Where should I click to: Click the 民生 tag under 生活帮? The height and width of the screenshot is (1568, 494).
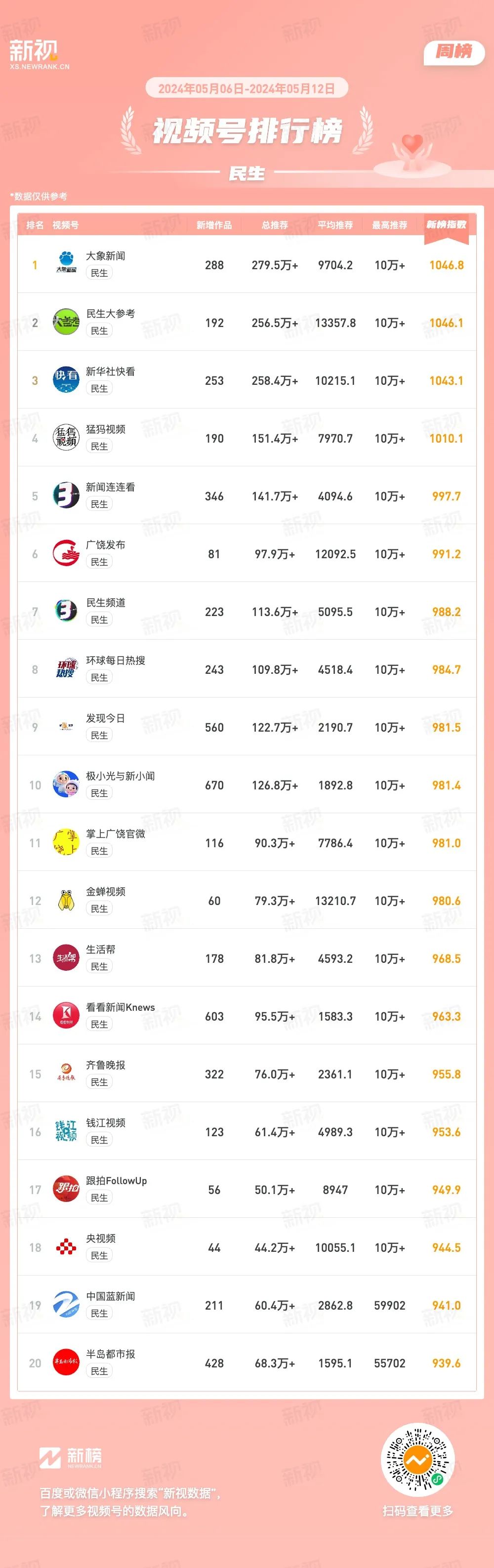pyautogui.click(x=99, y=967)
